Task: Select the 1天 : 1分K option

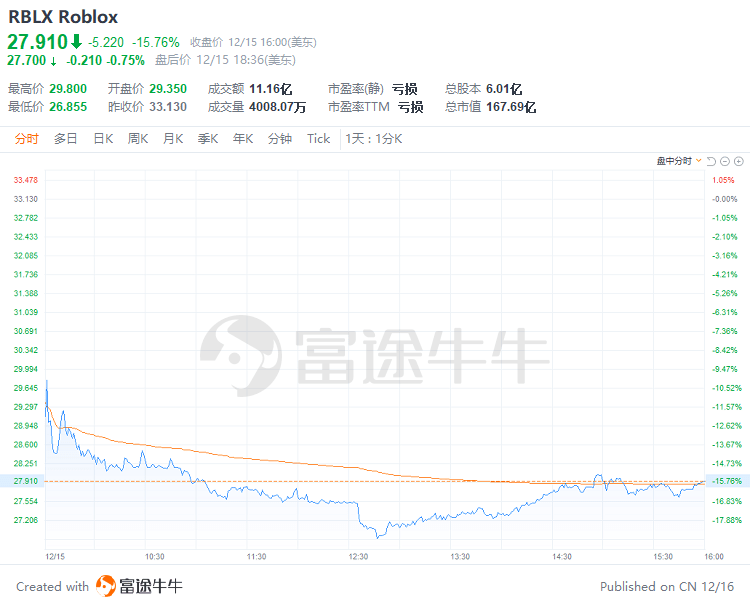Action: tap(374, 139)
